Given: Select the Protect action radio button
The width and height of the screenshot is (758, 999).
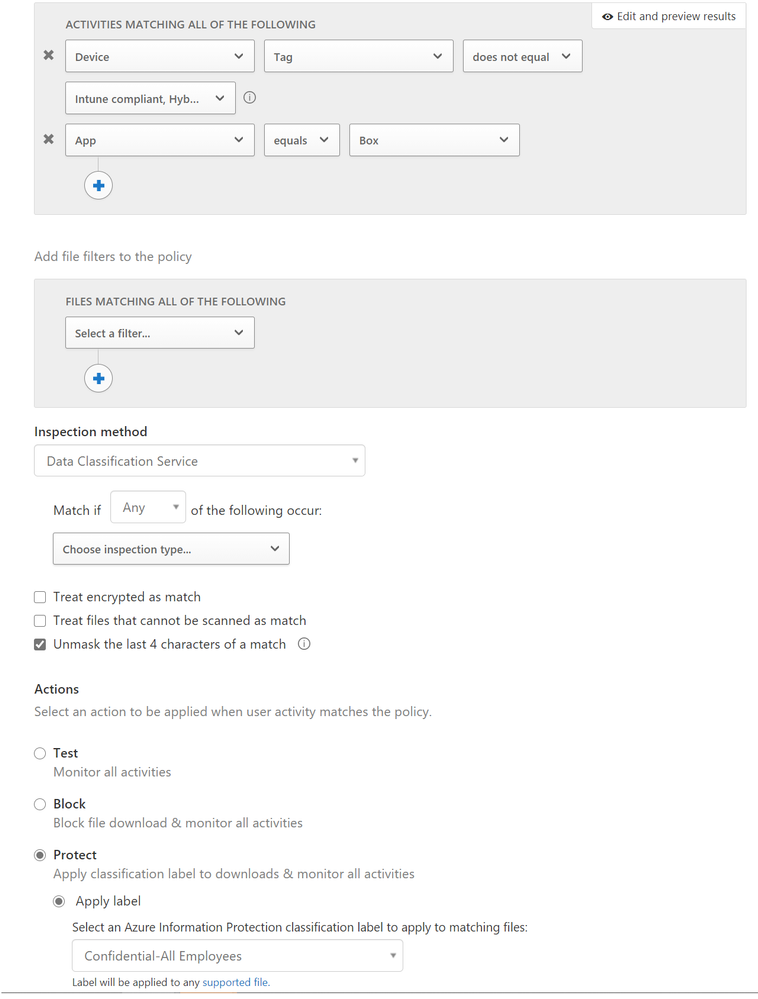Looking at the screenshot, I should (x=40, y=855).
